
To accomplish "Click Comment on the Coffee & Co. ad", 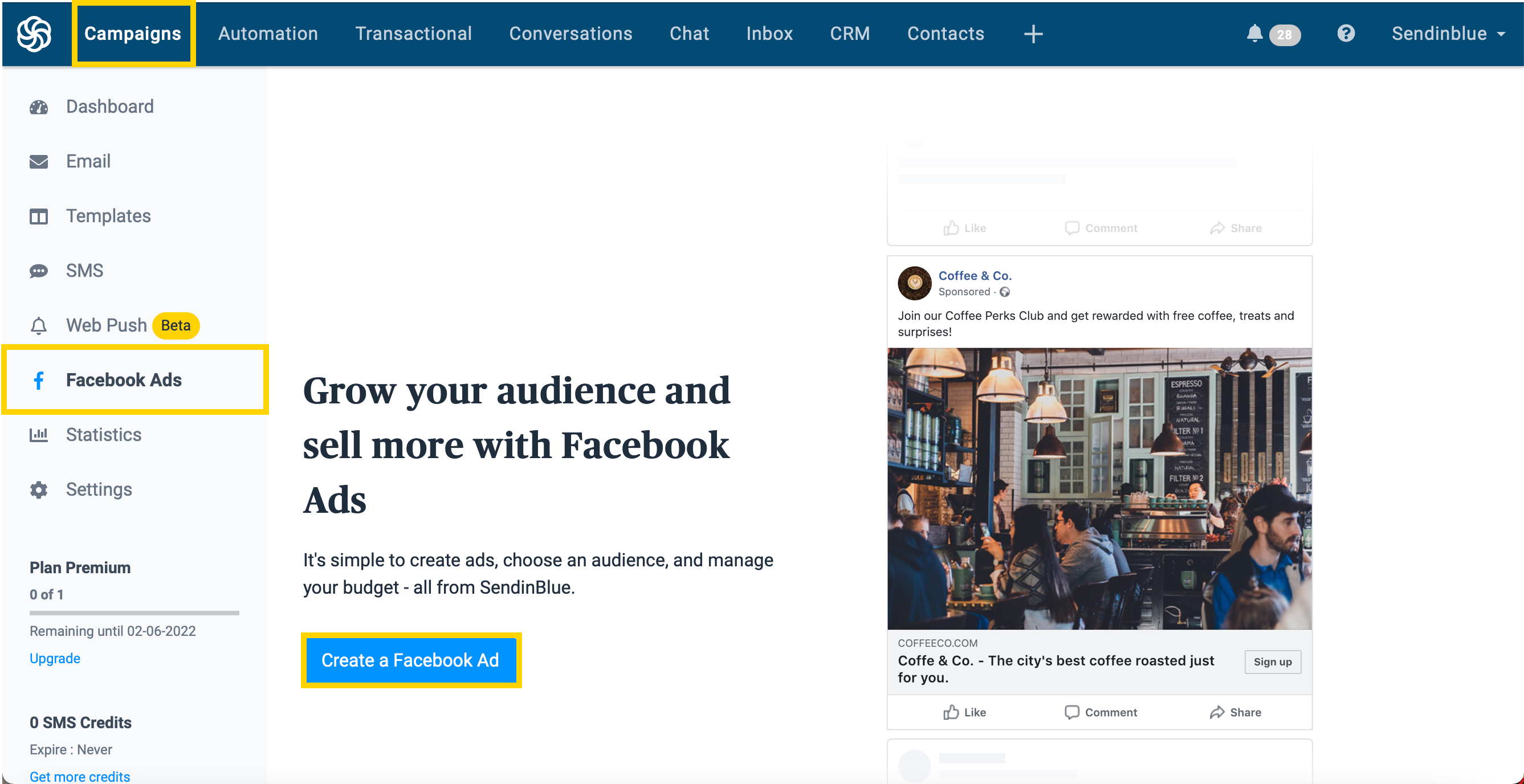I will click(1101, 712).
